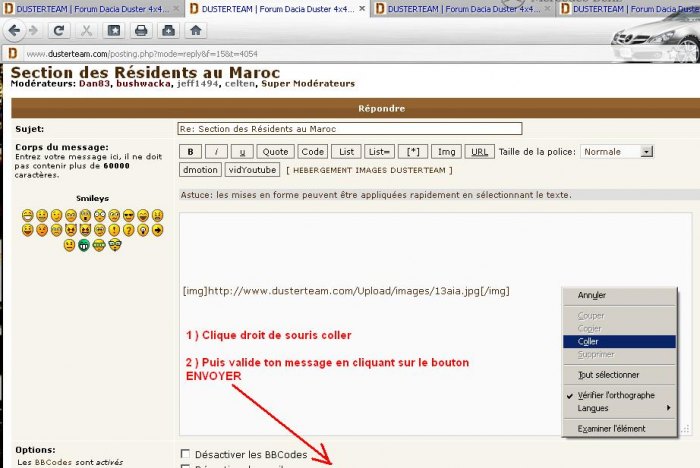Click the scissors icon in browser toolbar
This screenshot has width=700, height=468.
[86, 31]
